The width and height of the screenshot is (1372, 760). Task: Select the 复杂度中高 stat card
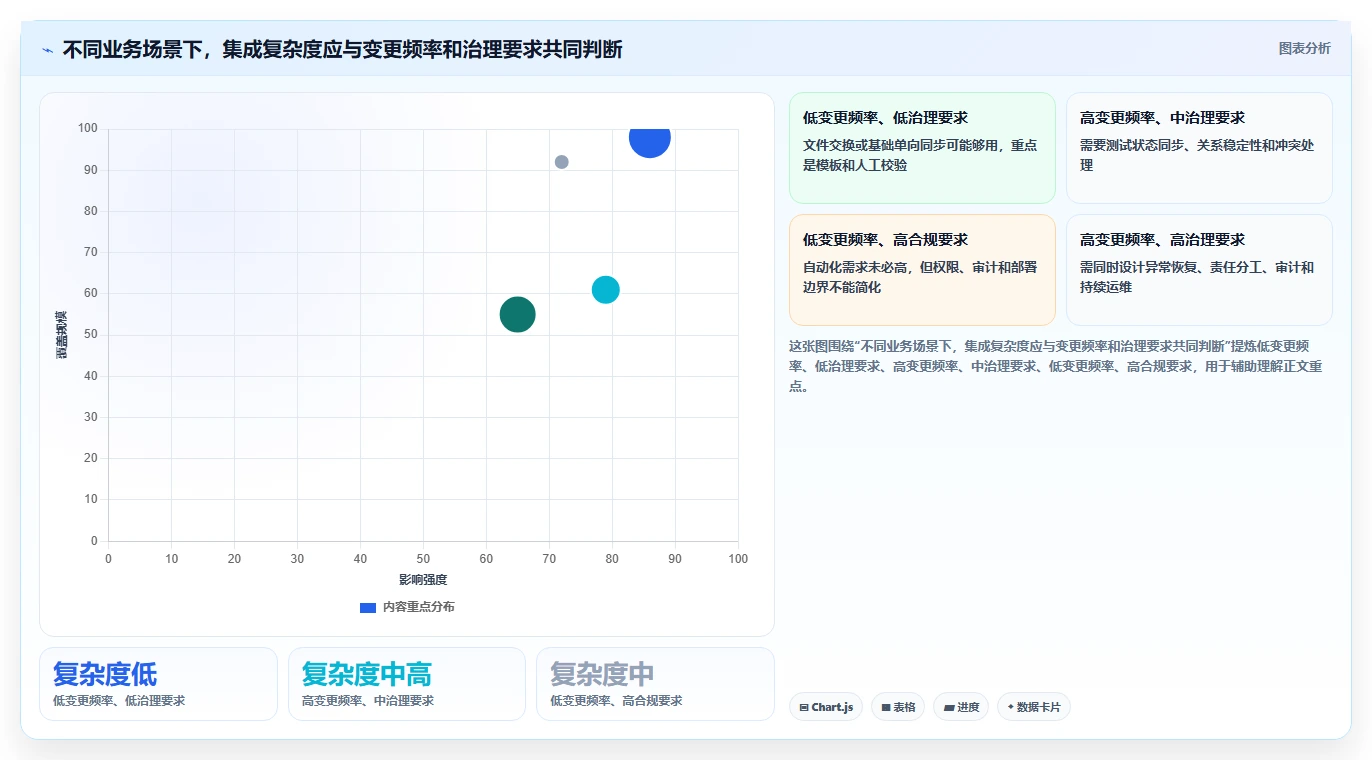pyautogui.click(x=407, y=684)
